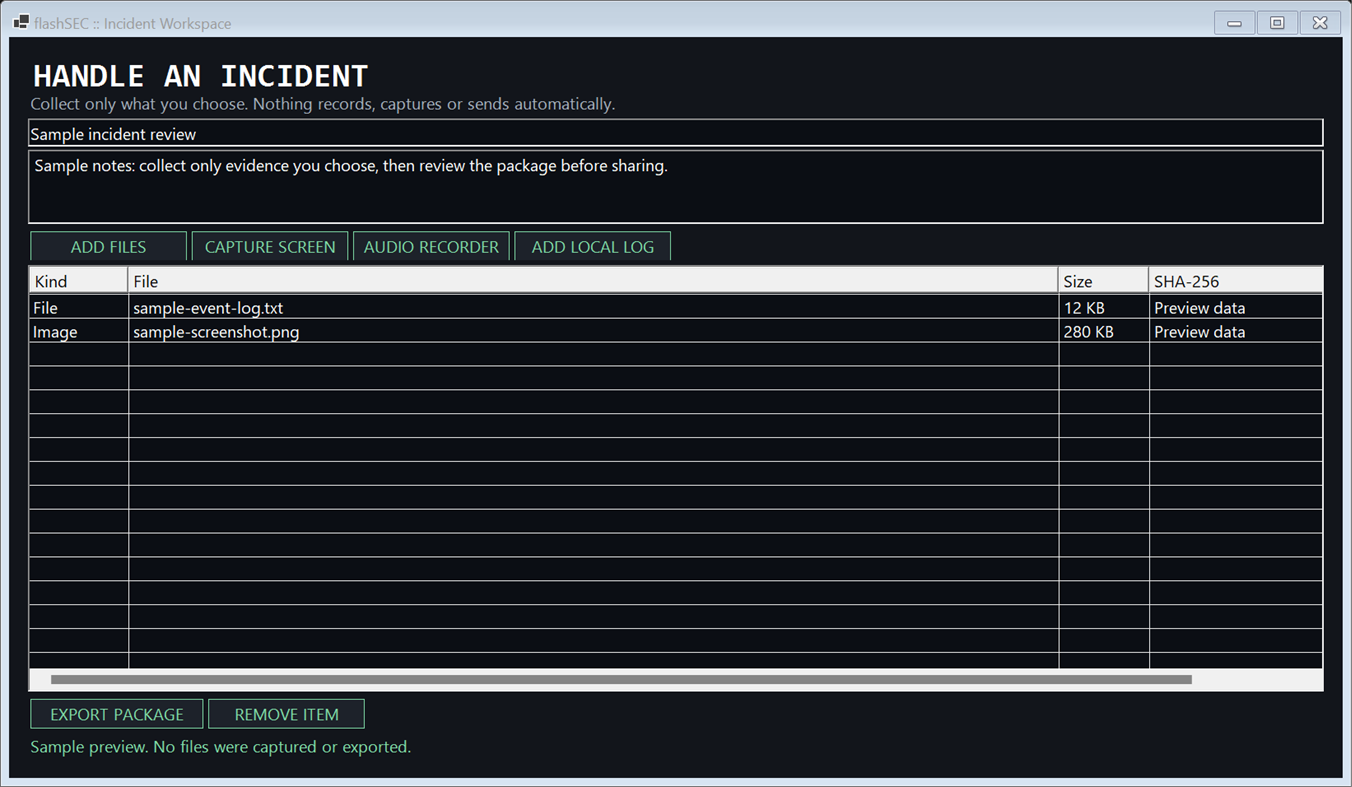Click the SHA-256 column header
This screenshot has width=1352, height=787.
click(x=1236, y=281)
